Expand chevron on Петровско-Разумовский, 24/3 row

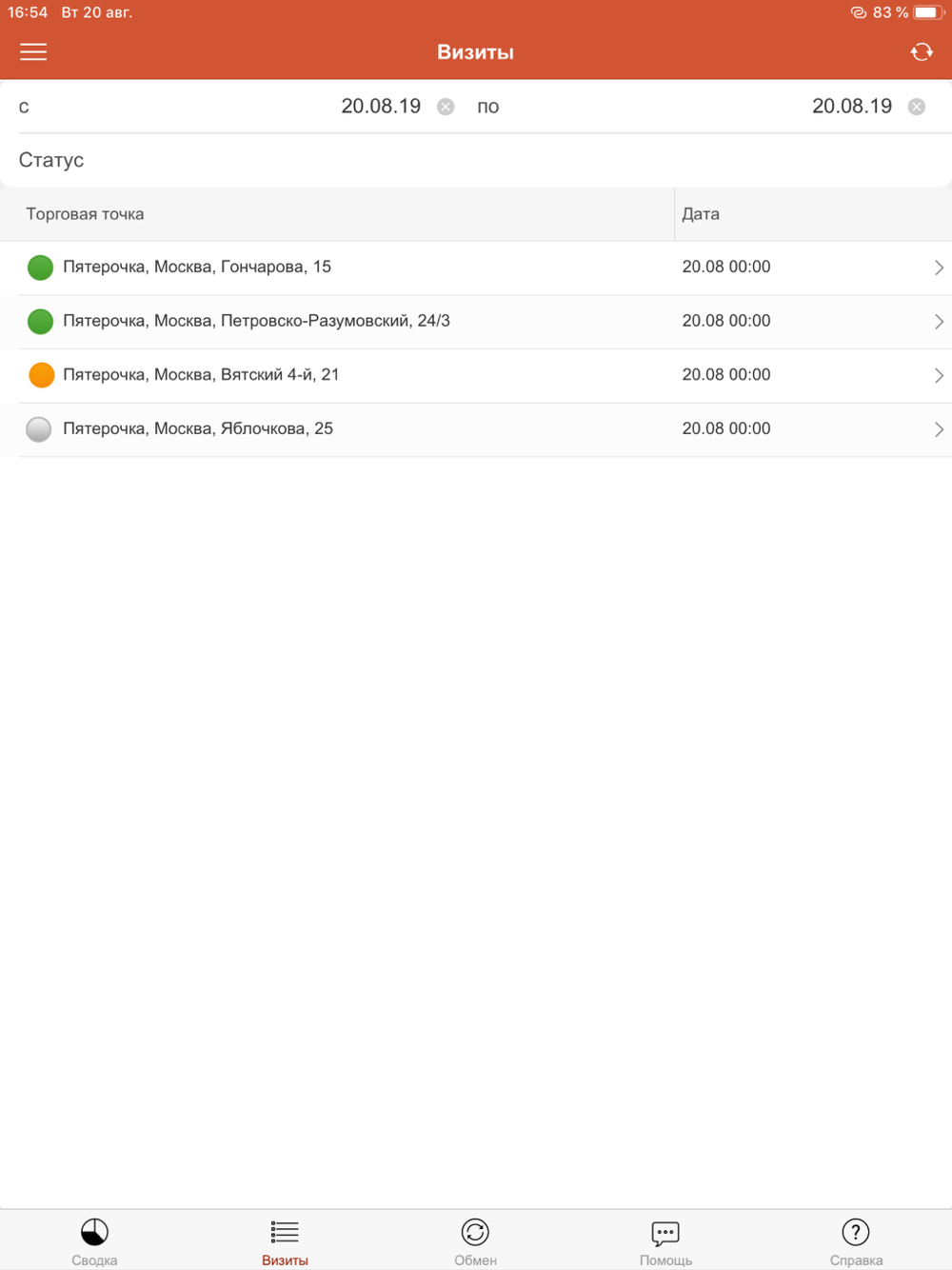pos(939,322)
